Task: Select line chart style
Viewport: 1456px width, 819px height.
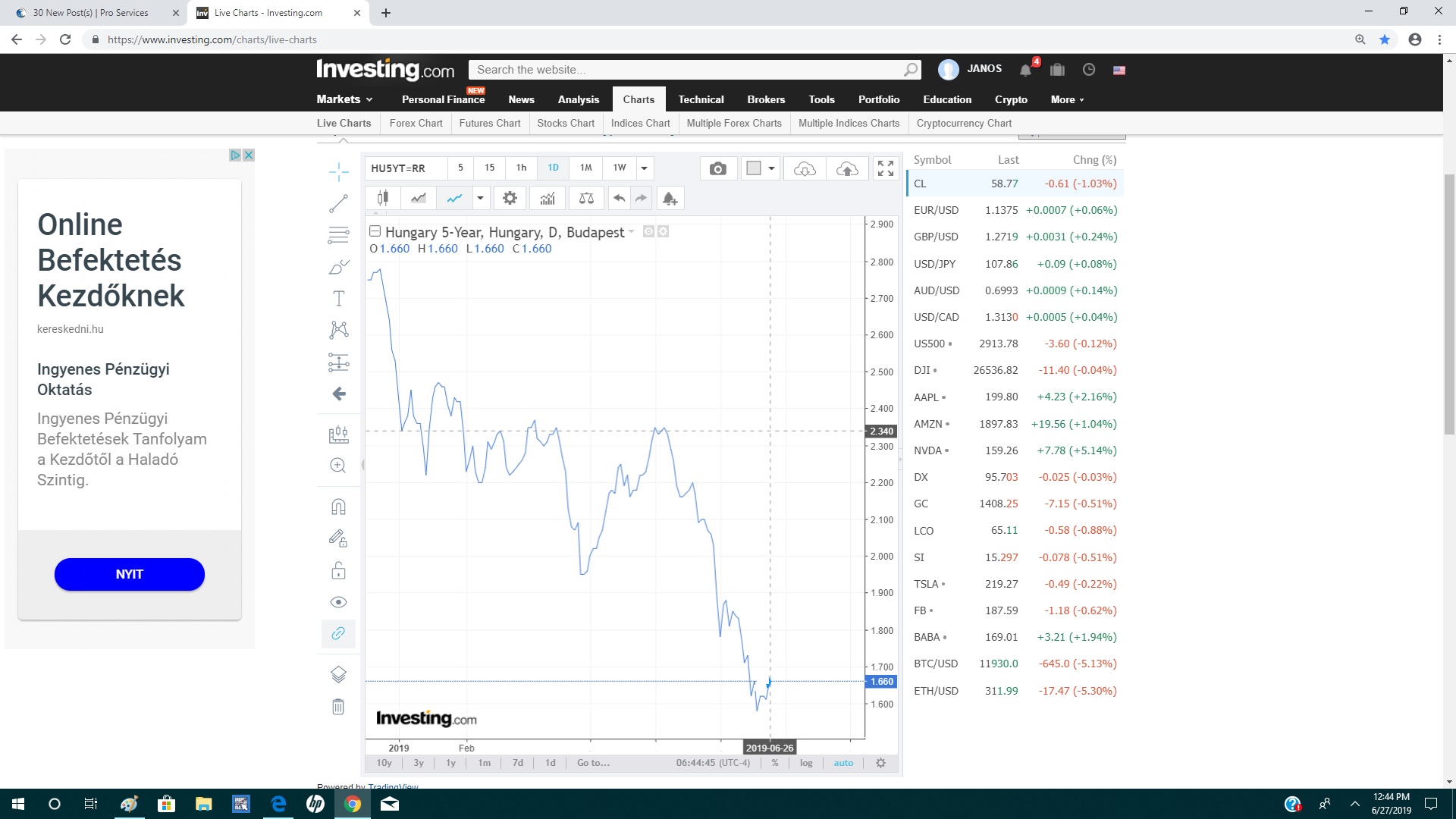Action: (x=454, y=199)
